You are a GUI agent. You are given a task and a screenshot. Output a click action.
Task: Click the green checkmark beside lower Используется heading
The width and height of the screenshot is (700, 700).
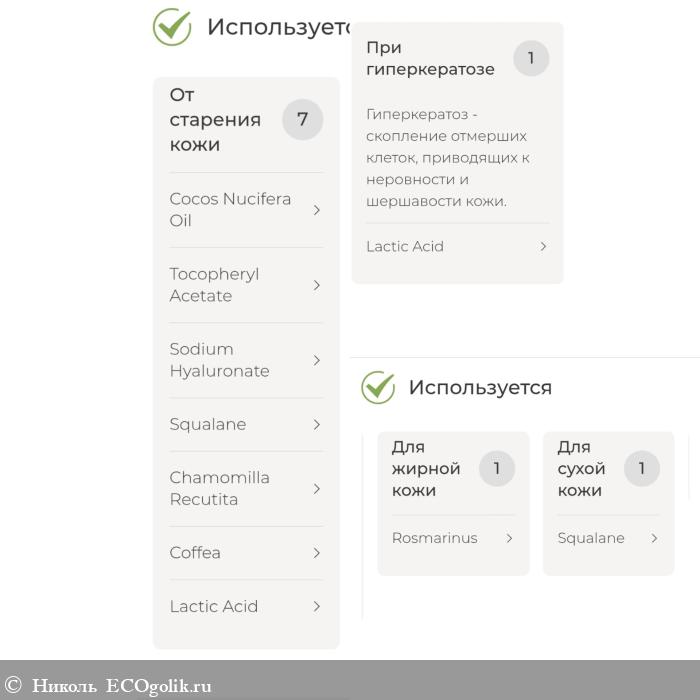click(x=378, y=387)
